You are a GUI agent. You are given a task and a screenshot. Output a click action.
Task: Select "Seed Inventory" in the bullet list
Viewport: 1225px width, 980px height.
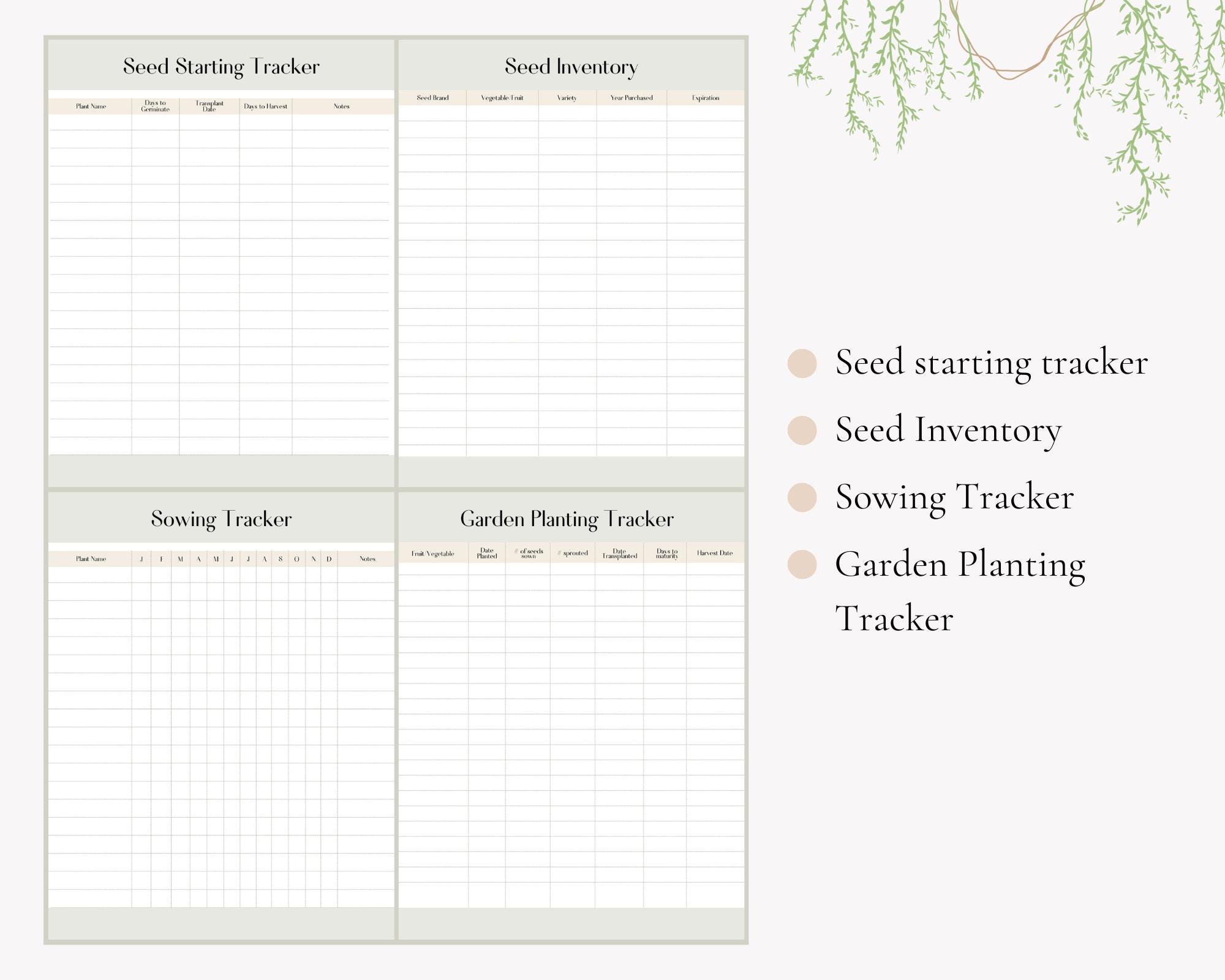(x=948, y=431)
